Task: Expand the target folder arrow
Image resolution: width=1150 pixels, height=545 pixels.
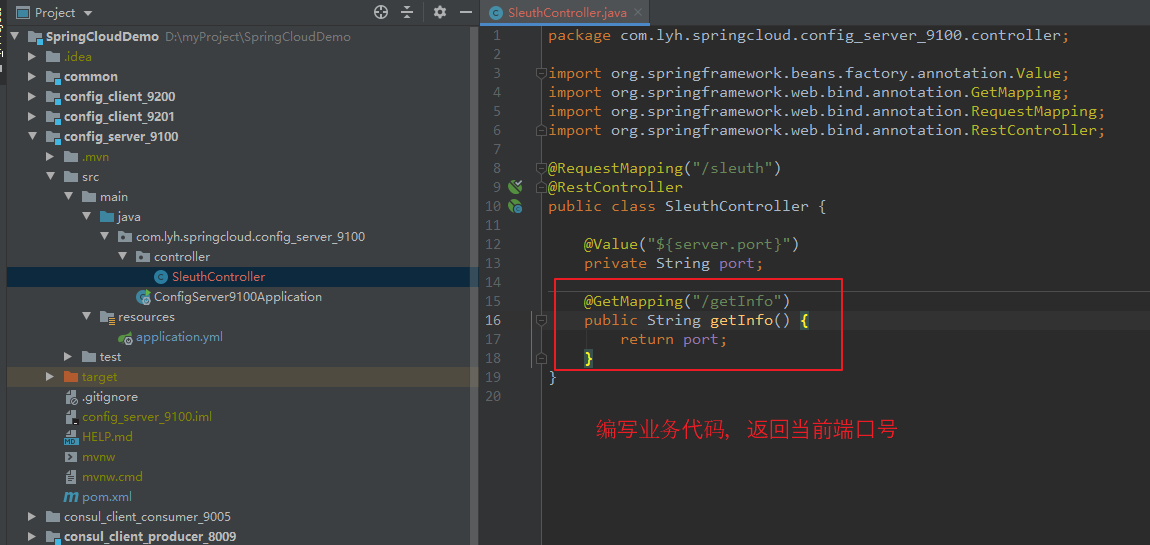Action: [x=50, y=377]
